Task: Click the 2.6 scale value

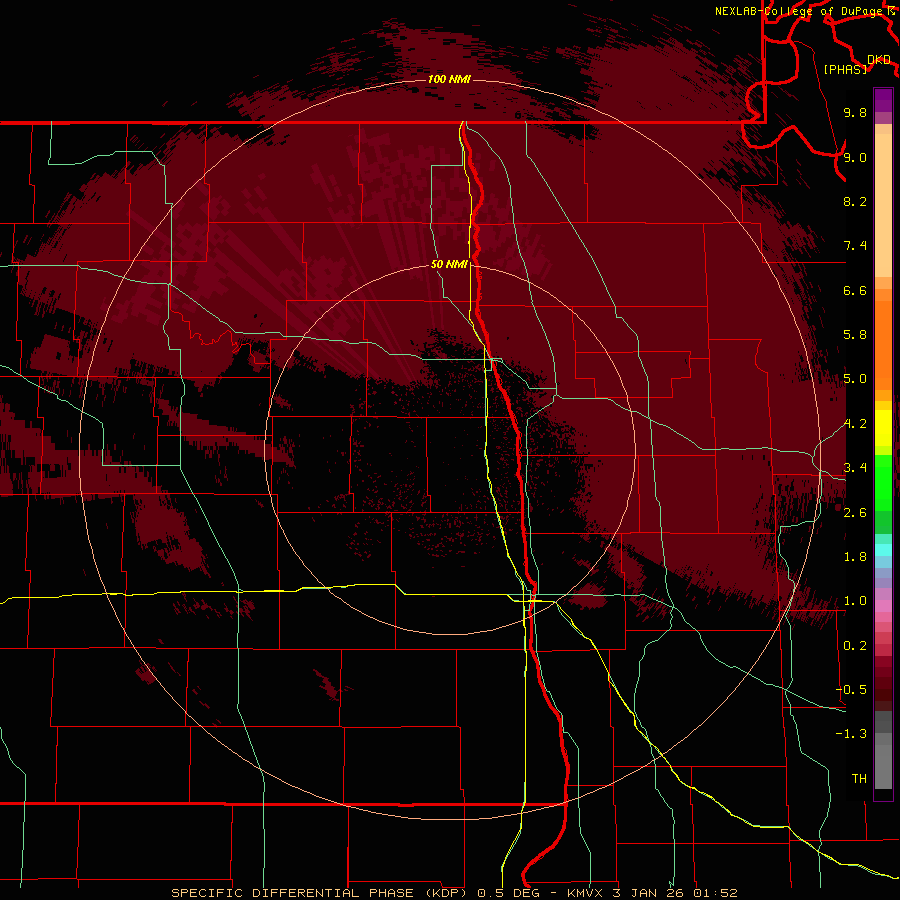Action: point(855,513)
